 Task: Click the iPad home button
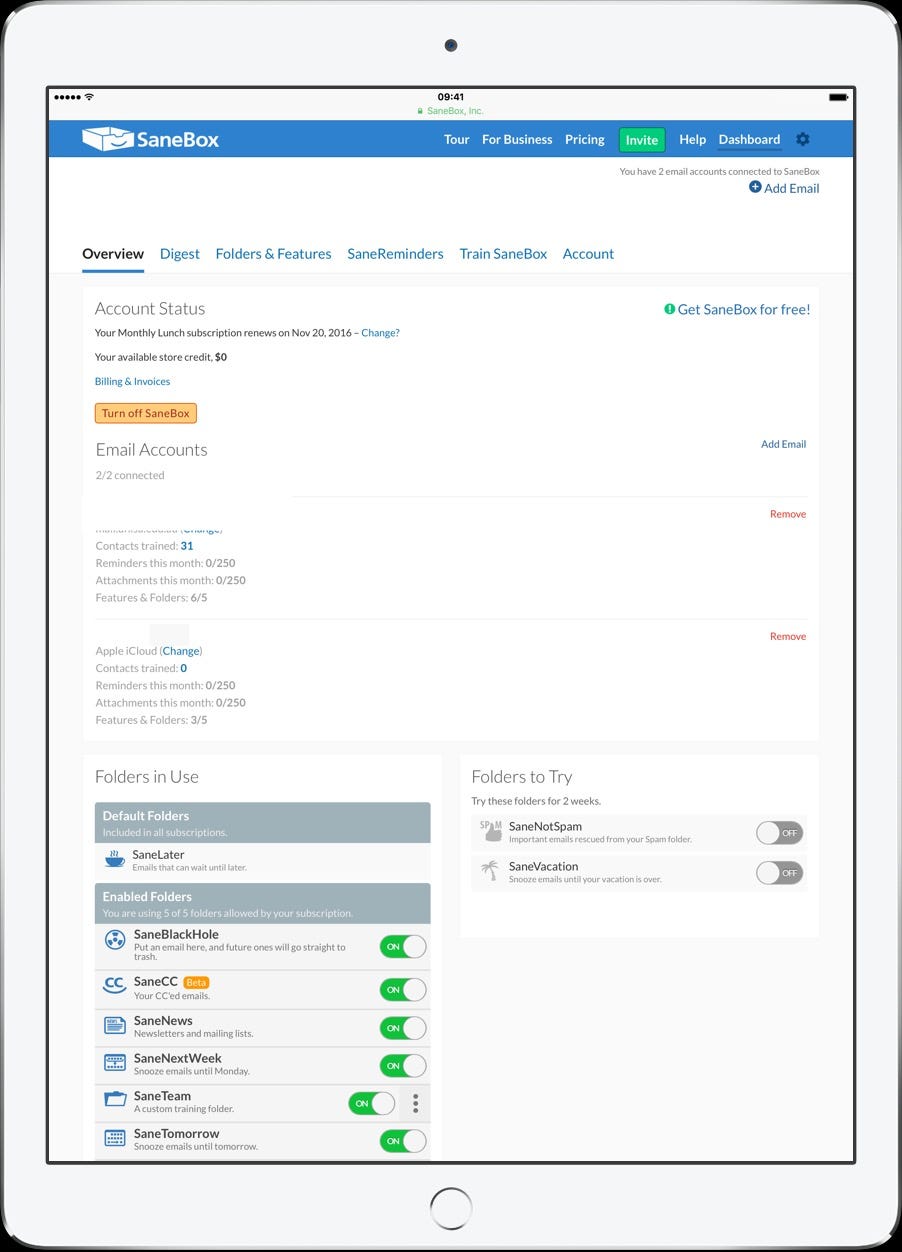(x=451, y=1207)
